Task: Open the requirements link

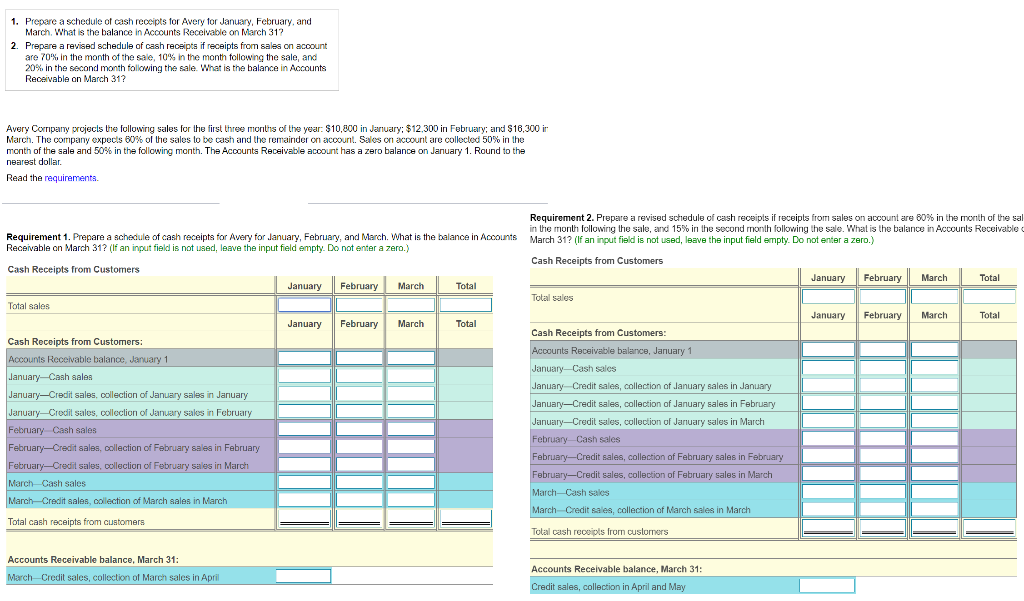Action: [x=71, y=178]
